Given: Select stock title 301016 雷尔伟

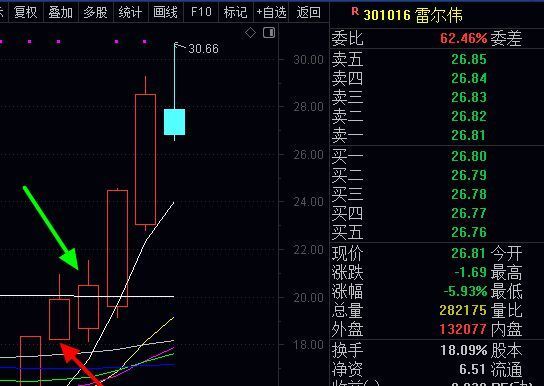Looking at the screenshot, I should 413,15.
